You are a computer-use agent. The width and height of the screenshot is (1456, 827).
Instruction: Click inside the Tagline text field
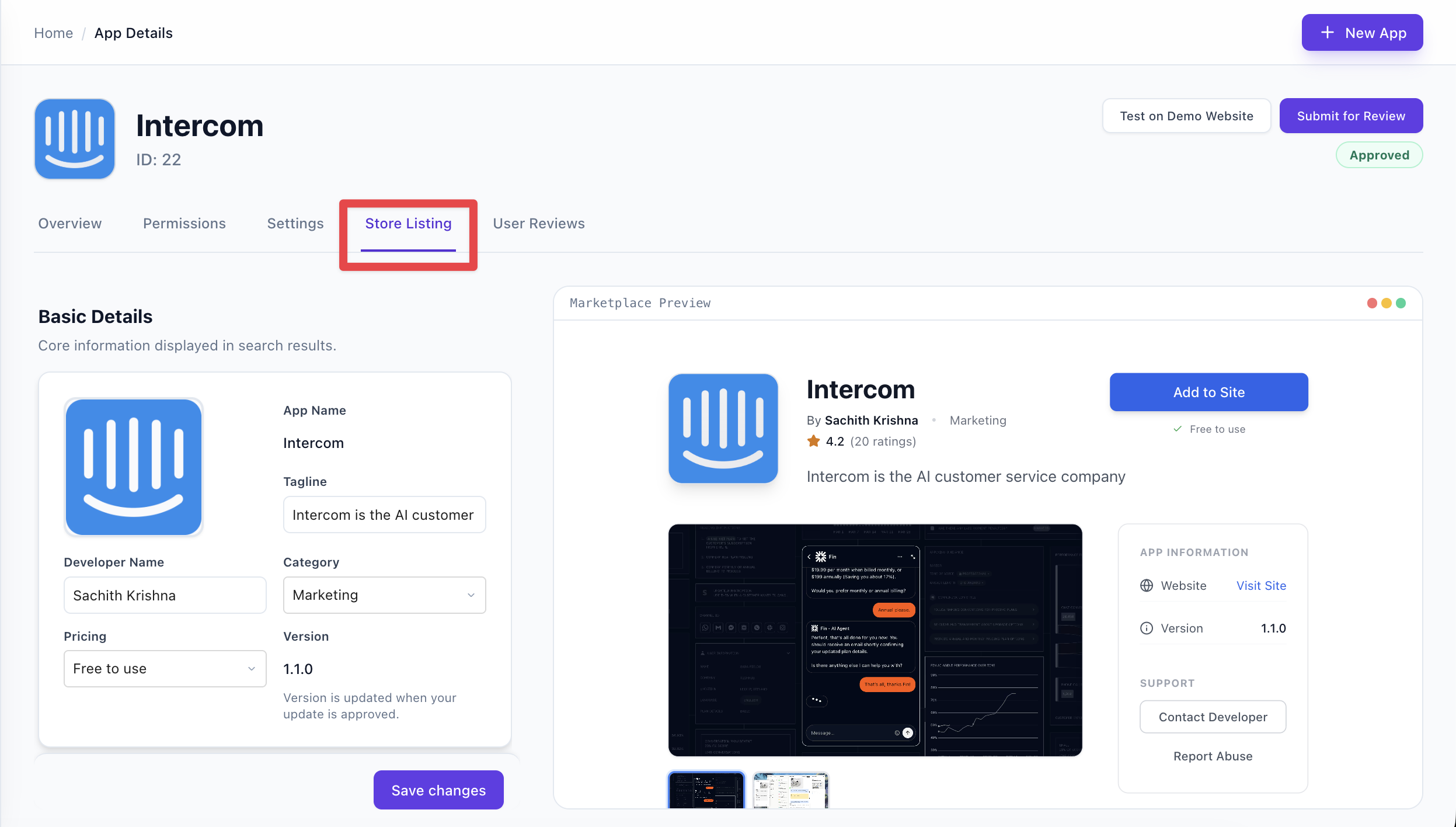point(384,515)
